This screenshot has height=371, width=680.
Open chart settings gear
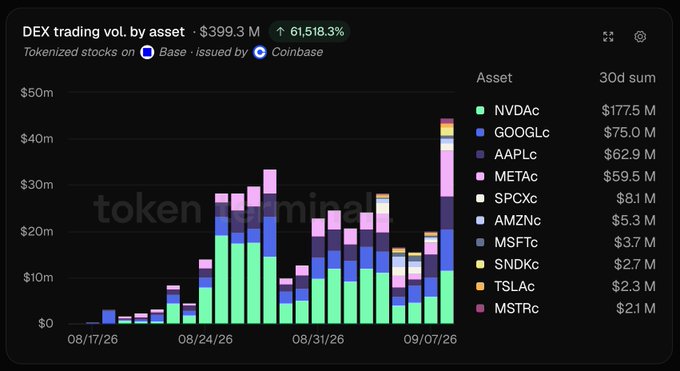pyautogui.click(x=640, y=37)
